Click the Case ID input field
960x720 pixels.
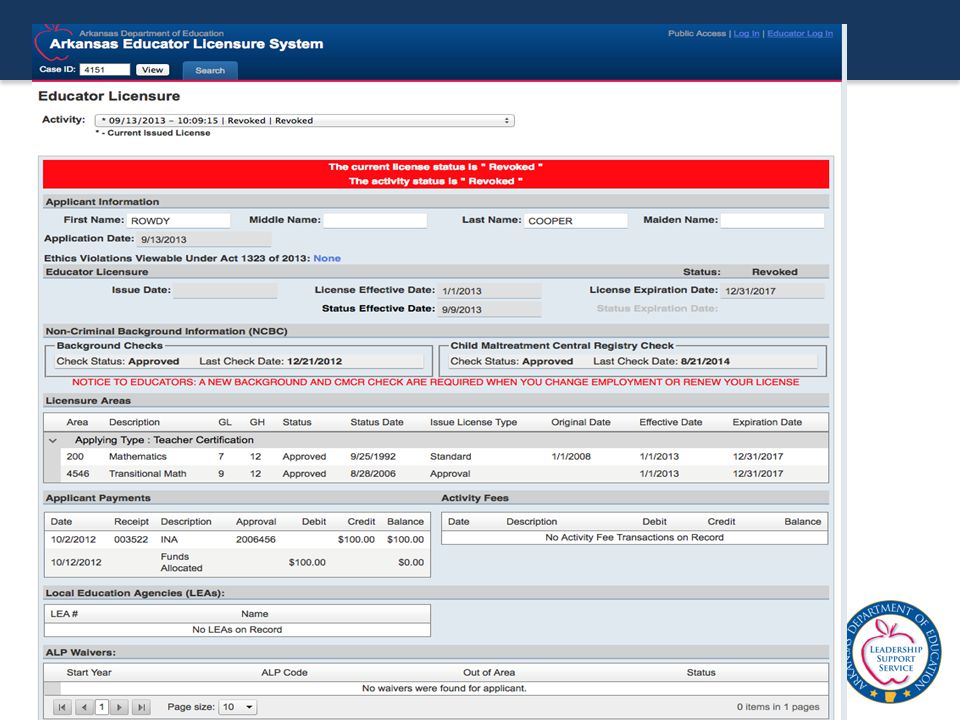click(105, 70)
